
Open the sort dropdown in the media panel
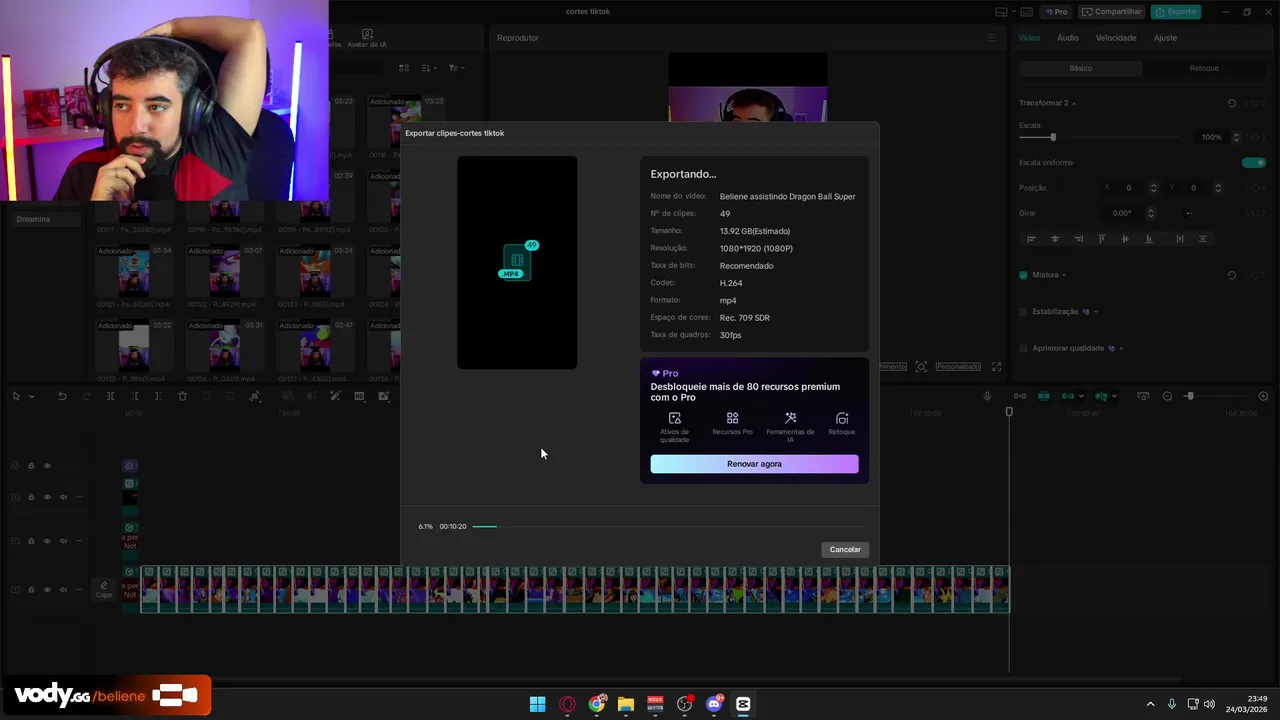tap(429, 68)
